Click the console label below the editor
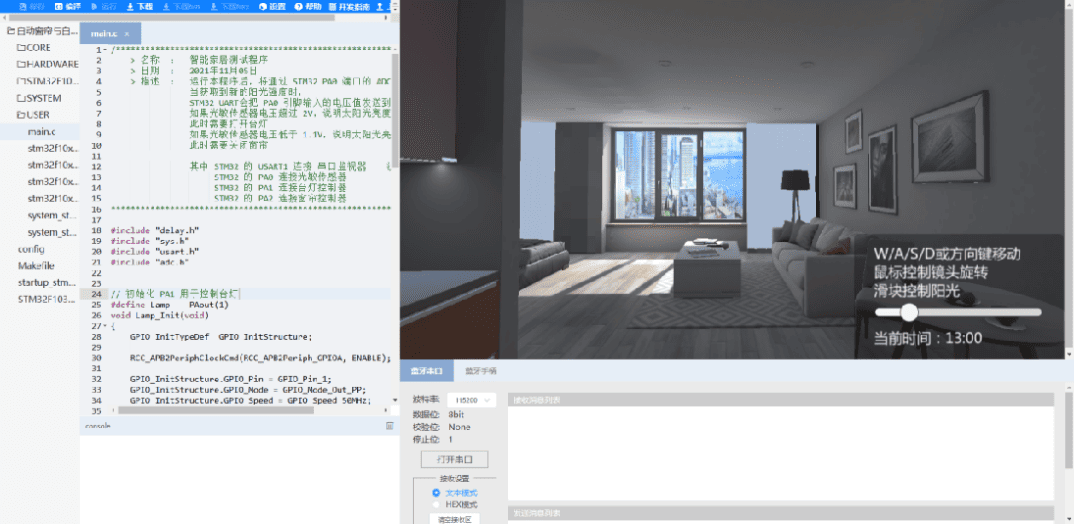 tap(97, 426)
